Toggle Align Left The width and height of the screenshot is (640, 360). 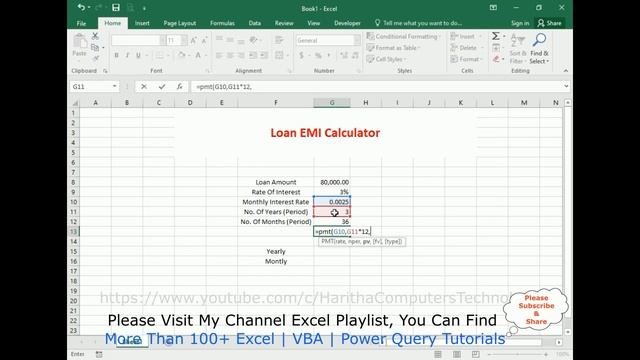[219, 55]
